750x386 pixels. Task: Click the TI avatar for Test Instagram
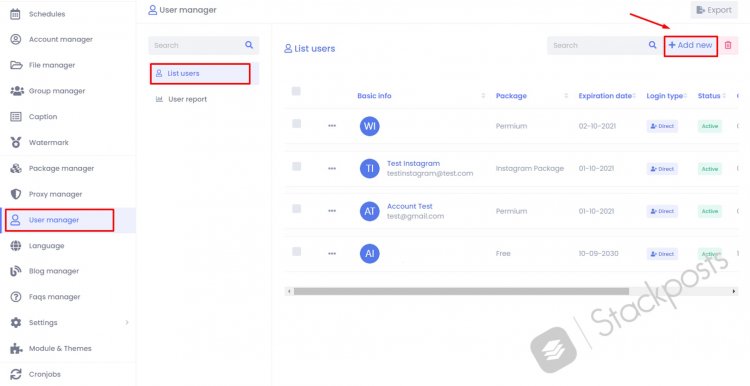click(369, 168)
